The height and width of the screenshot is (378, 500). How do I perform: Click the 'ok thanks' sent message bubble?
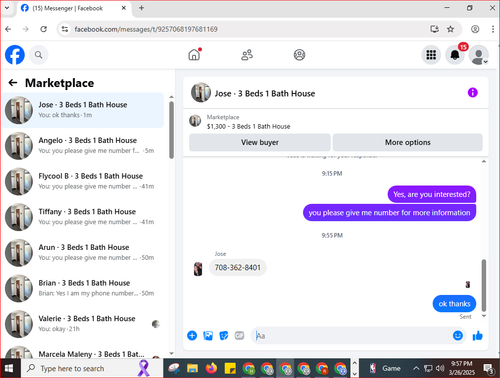coord(454,304)
